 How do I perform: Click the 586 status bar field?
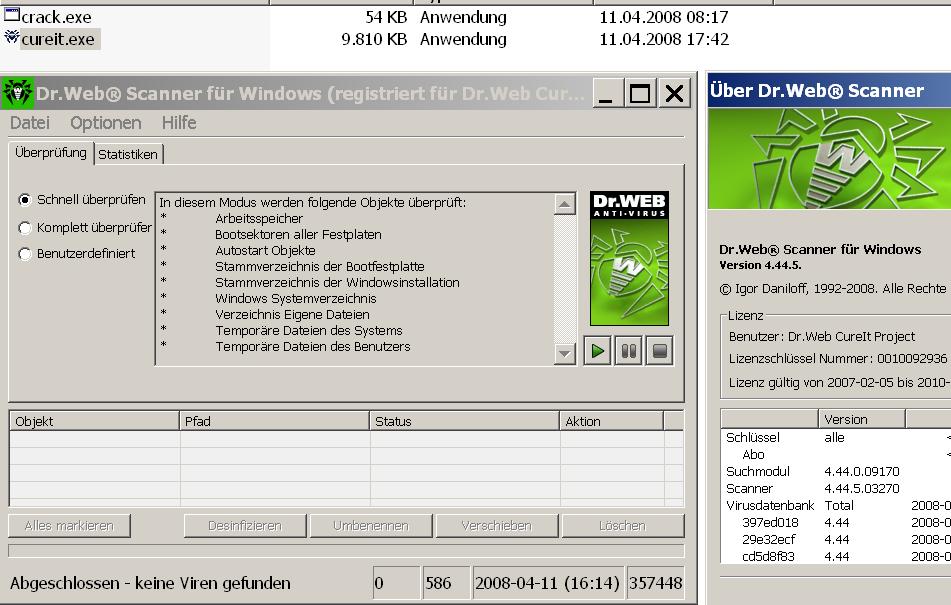point(446,583)
